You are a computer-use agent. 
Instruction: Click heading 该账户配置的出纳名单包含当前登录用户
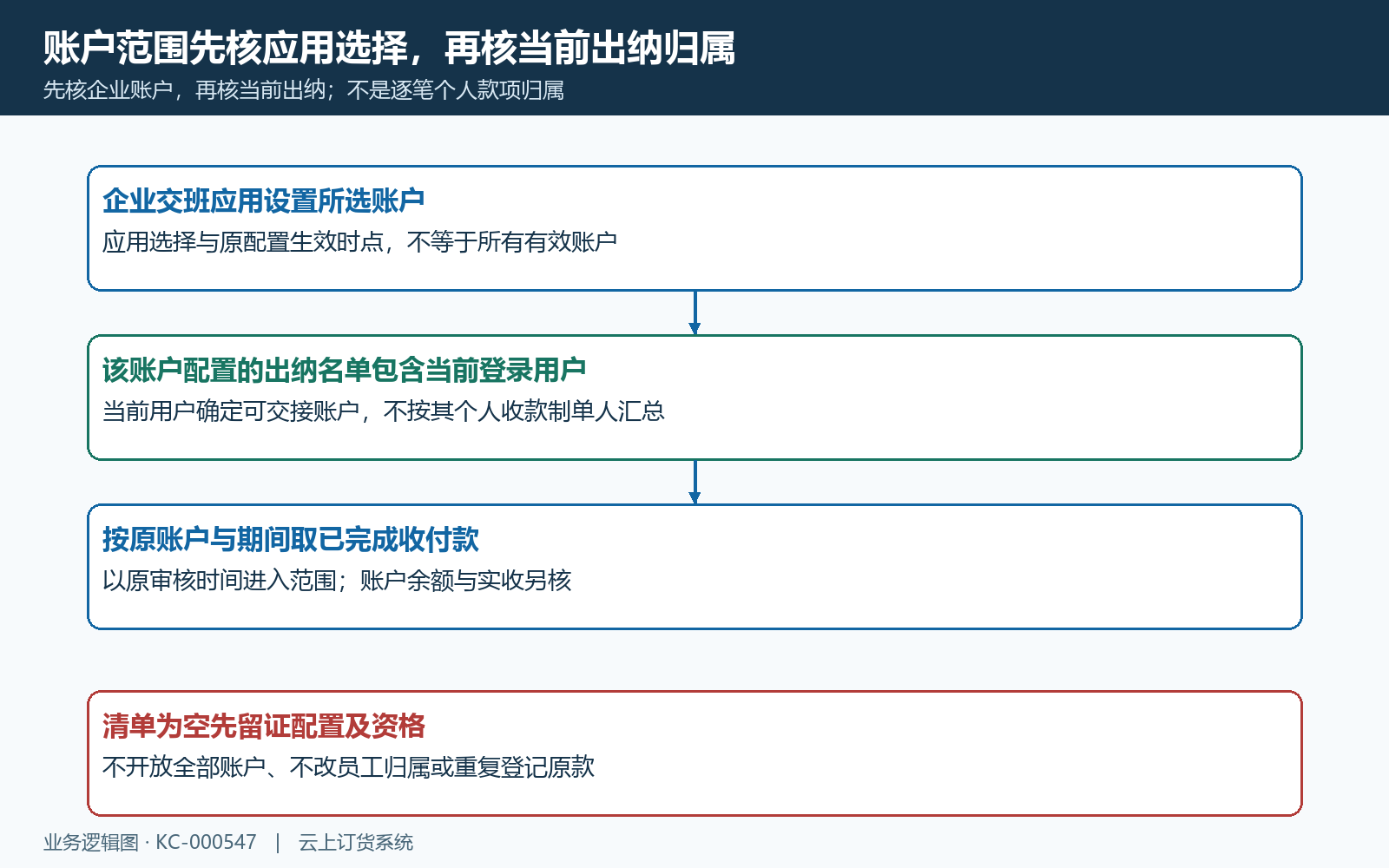344,370
